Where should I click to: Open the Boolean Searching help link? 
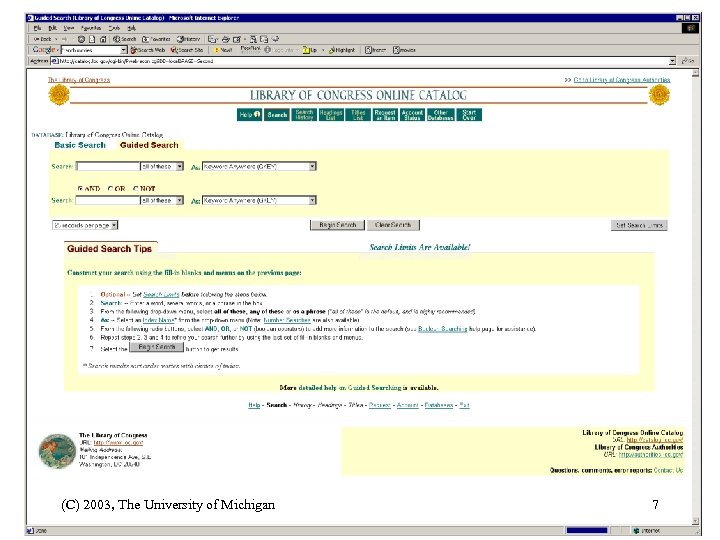pos(443,329)
